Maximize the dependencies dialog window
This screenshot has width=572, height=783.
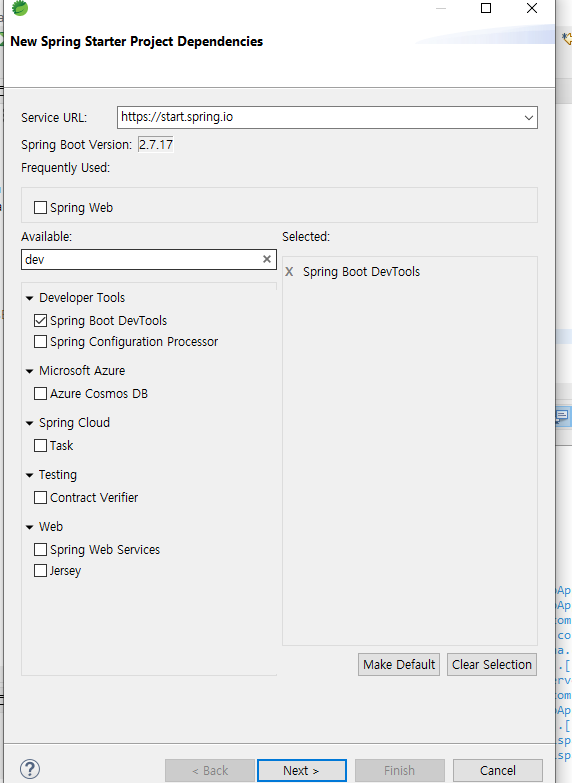click(x=486, y=8)
